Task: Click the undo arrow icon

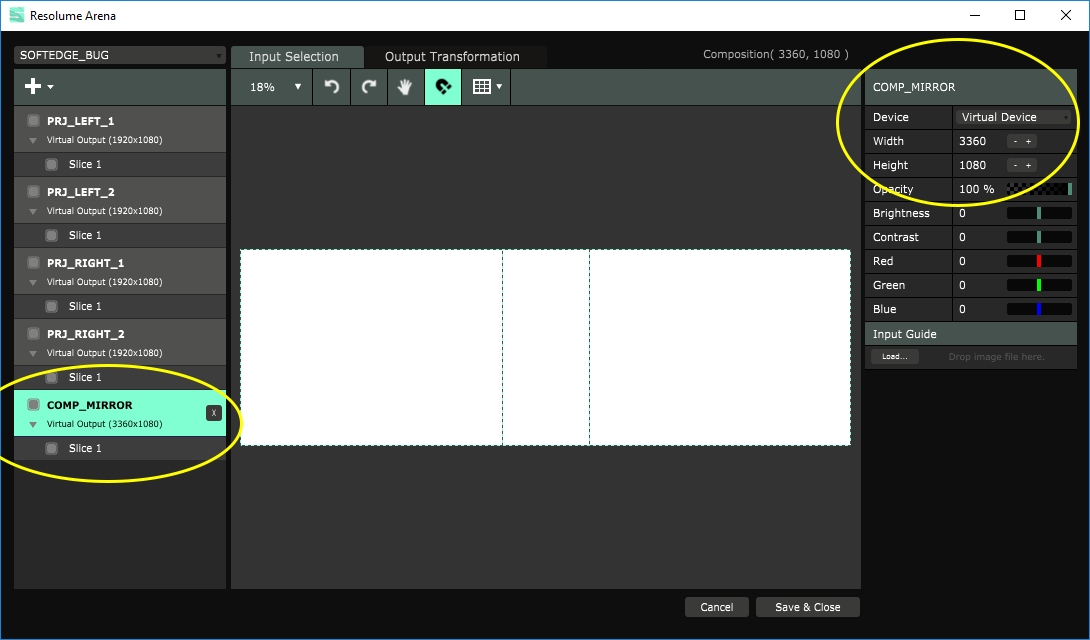Action: click(x=332, y=87)
